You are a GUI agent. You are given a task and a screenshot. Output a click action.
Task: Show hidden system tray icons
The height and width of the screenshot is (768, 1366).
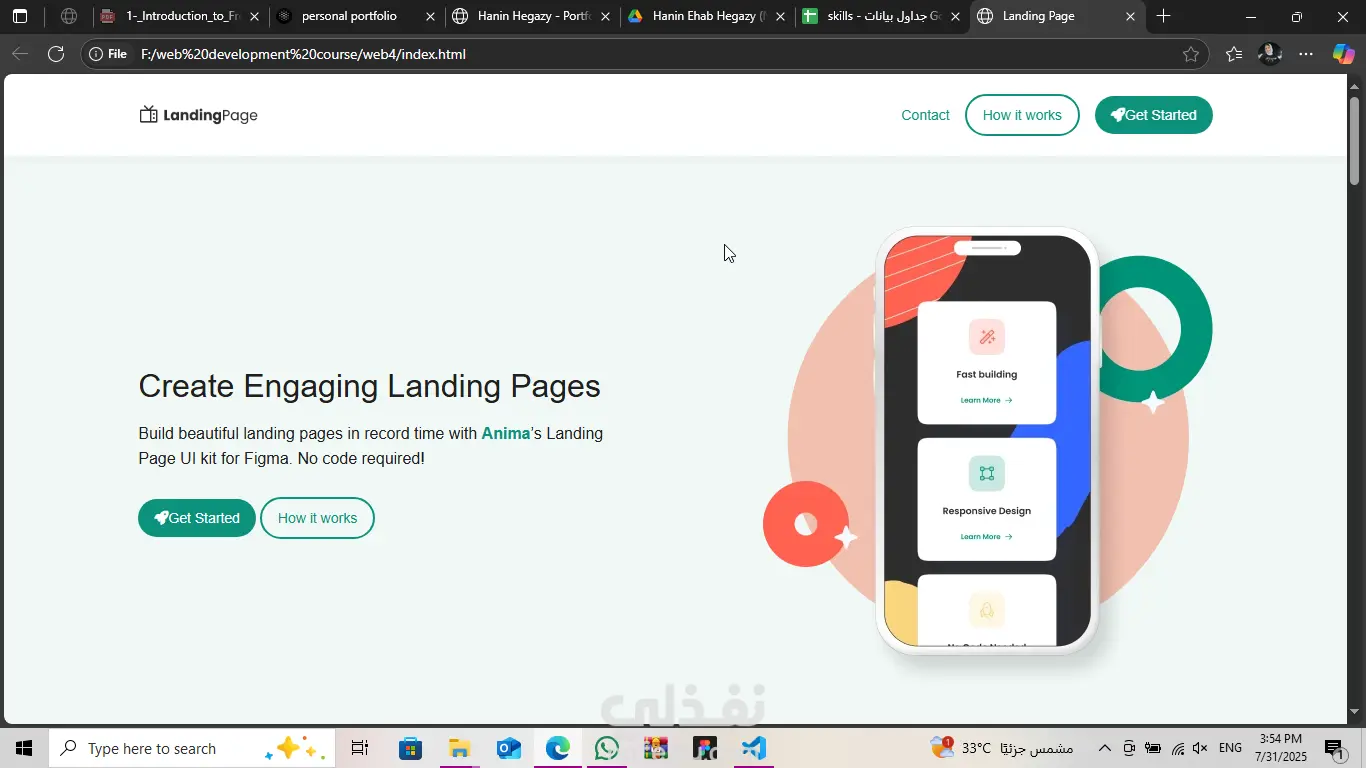coord(1105,748)
